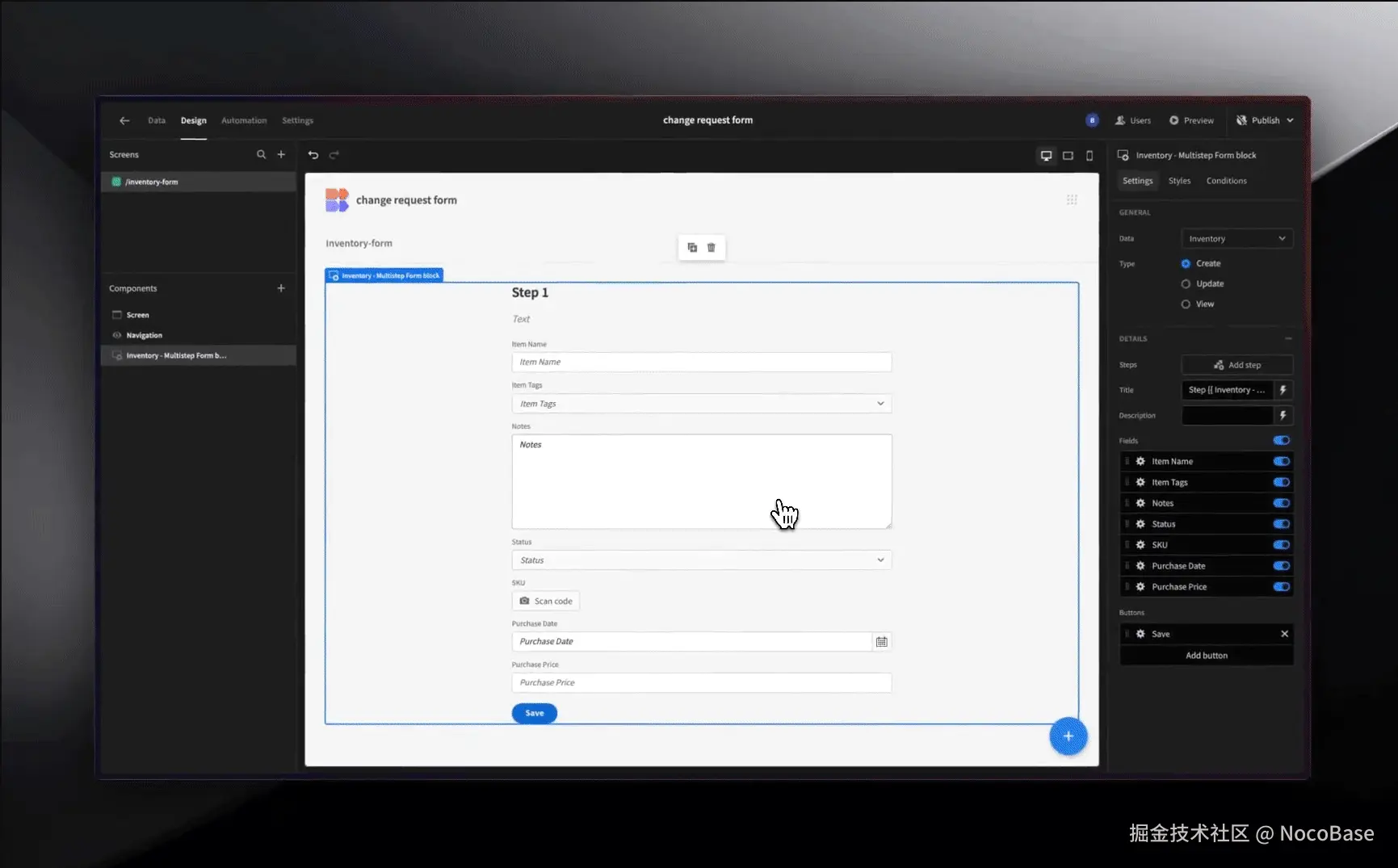
Task: Open Purchase Date field settings gear
Action: tap(1140, 566)
